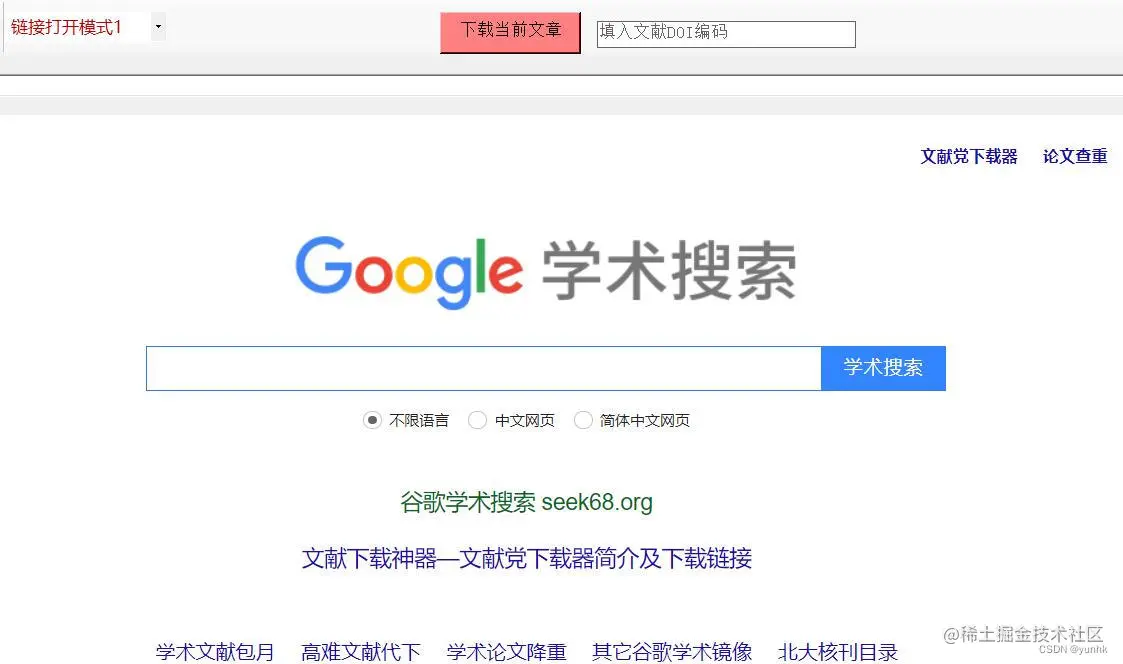The image size is (1123, 664).
Task: Open the 学术论文降重 link
Action: (506, 652)
